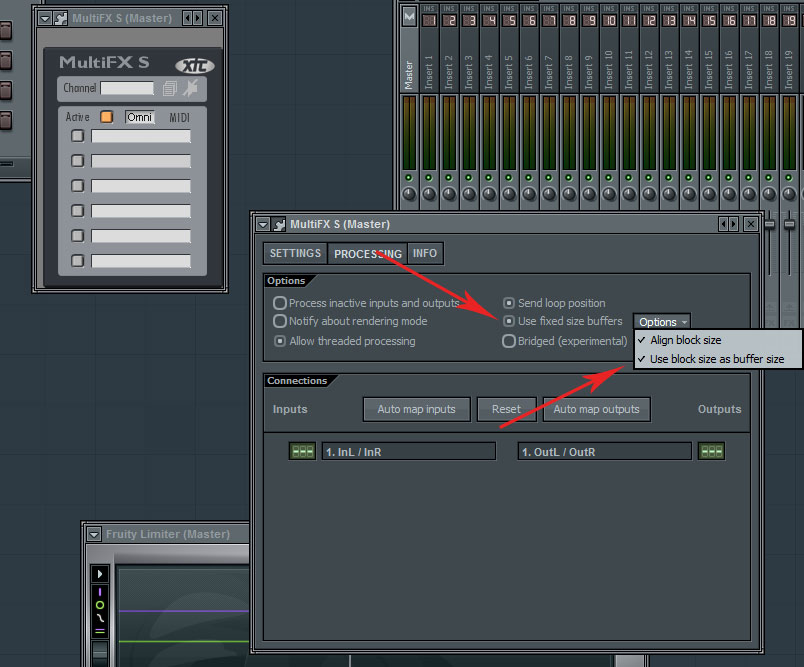Toggle the green mute LED on Master track
Image resolution: width=804 pixels, height=667 pixels.
pos(409,178)
